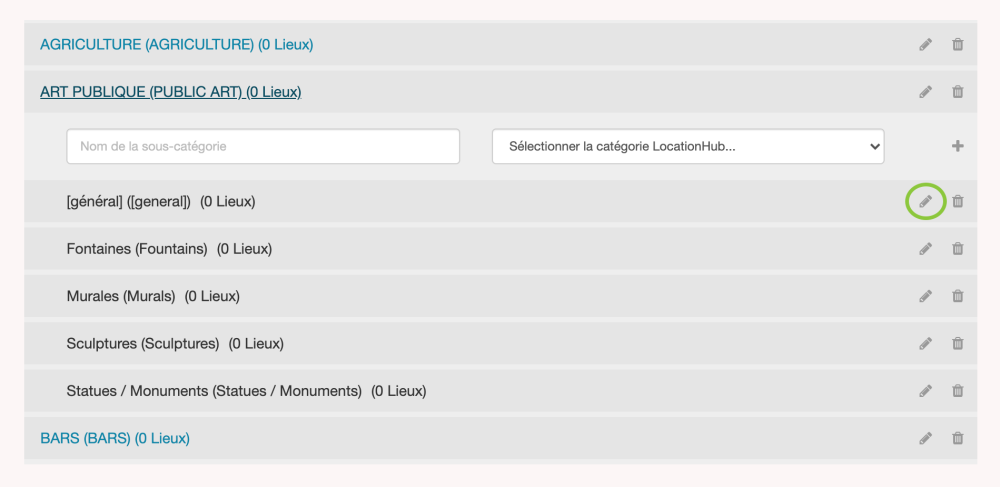Viewport: 1000px width, 487px height.
Task: Delete the AGRICULTURE category
Action: click(x=958, y=44)
